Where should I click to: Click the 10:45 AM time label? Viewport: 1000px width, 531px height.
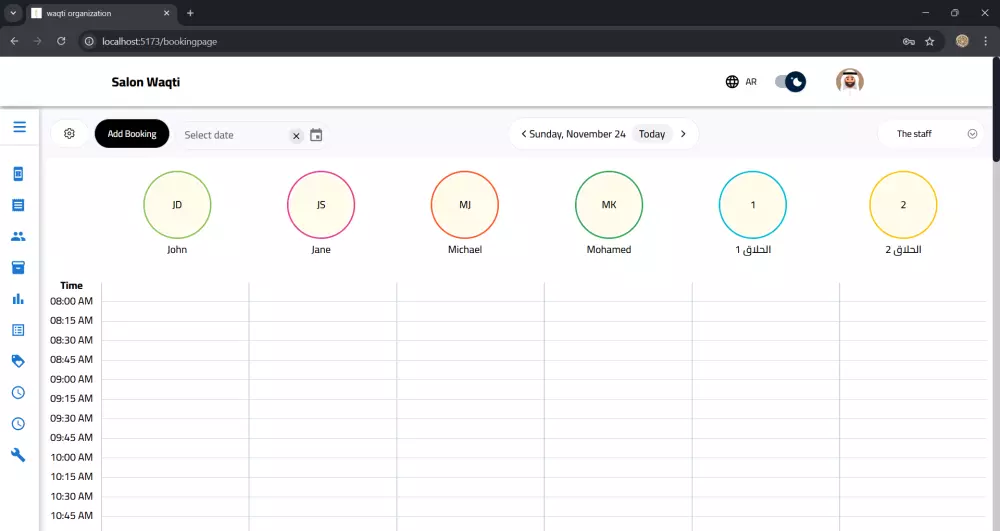pyautogui.click(x=71, y=516)
